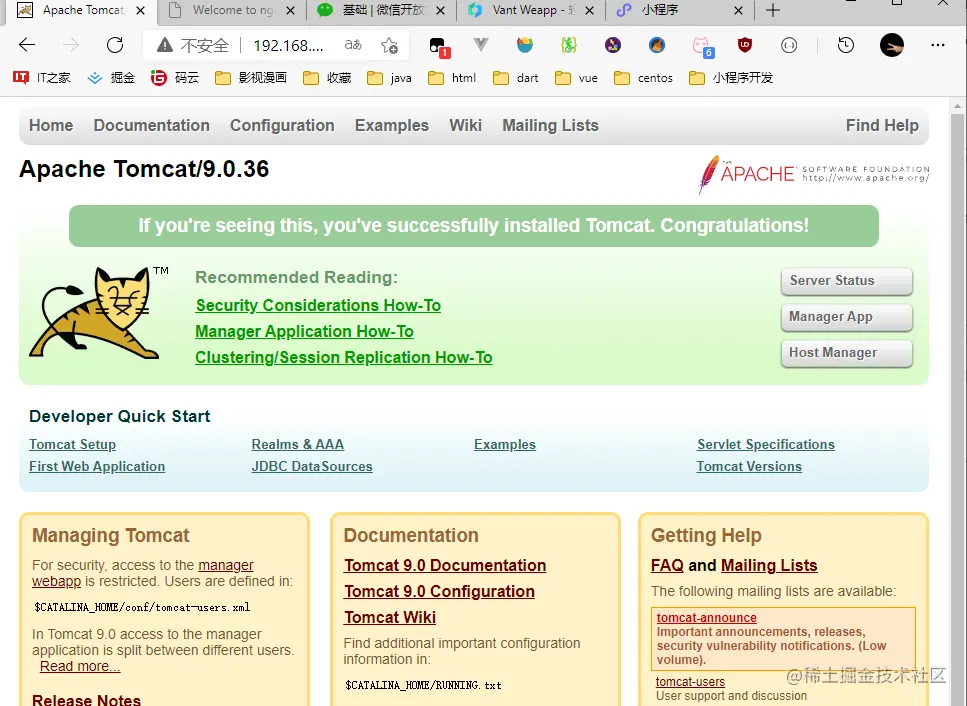Open Documentation in Tomcat navigation
The width and height of the screenshot is (967, 706).
click(152, 125)
